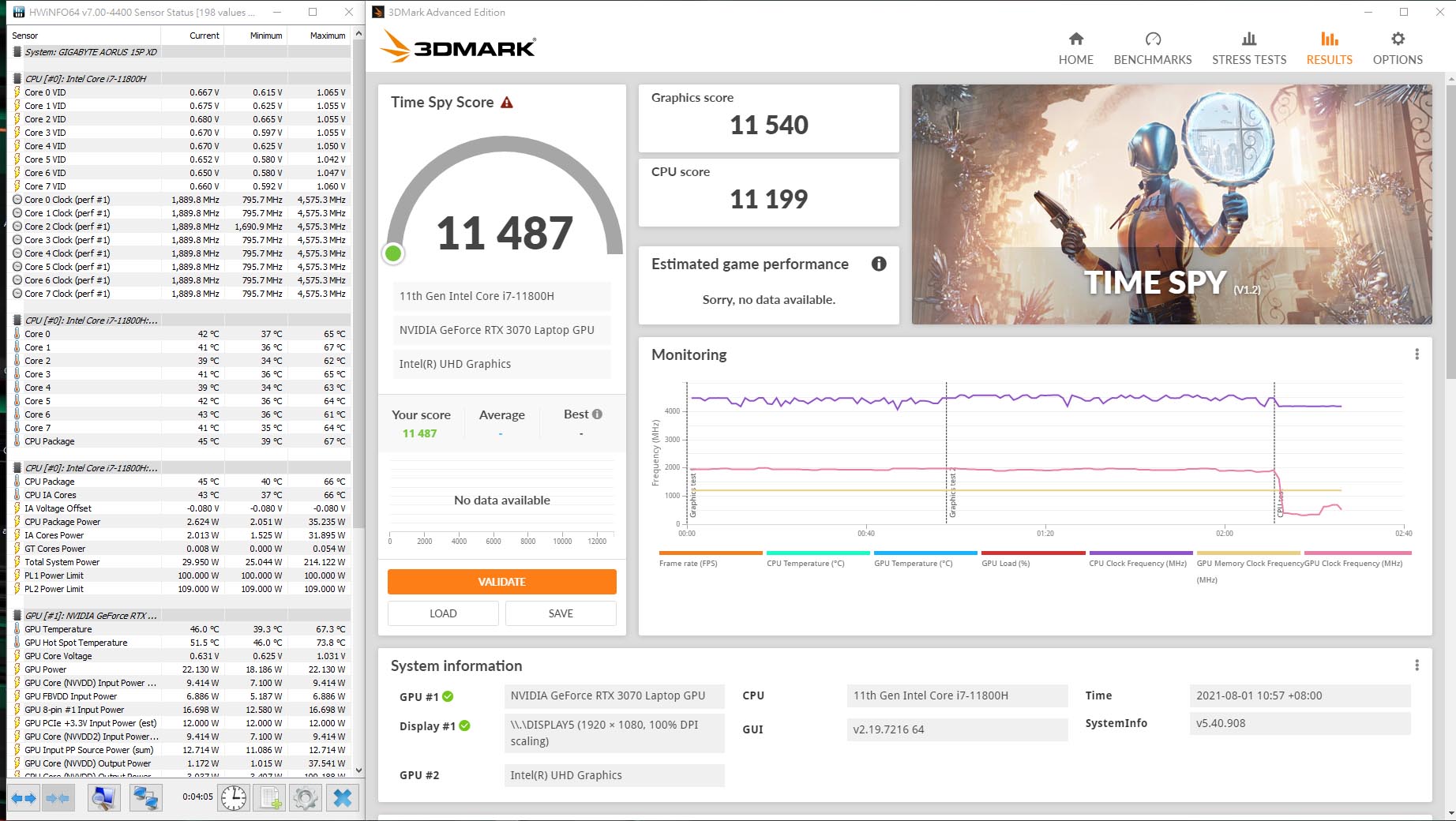Select the RESULTS tab
Image resolution: width=1456 pixels, height=821 pixels.
pyautogui.click(x=1329, y=49)
